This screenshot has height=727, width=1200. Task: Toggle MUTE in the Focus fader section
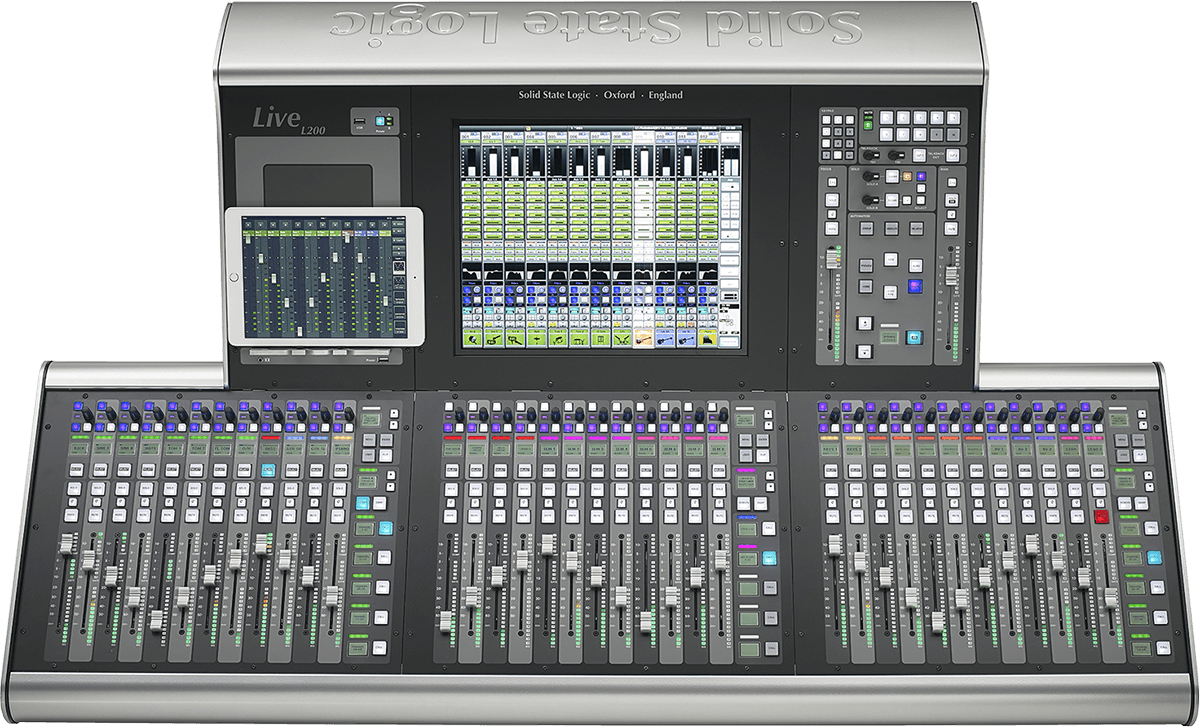(x=832, y=229)
